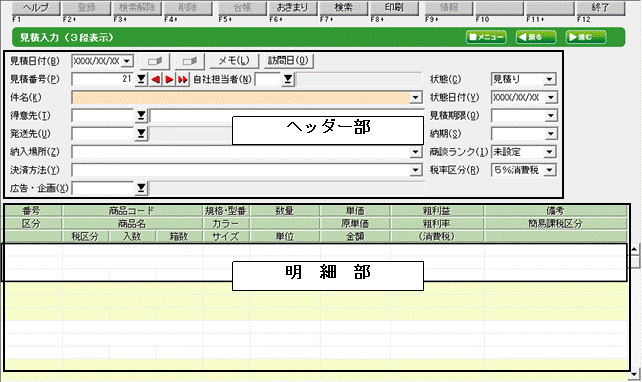Expand the 件名 combo box arrow

click(x=416, y=97)
